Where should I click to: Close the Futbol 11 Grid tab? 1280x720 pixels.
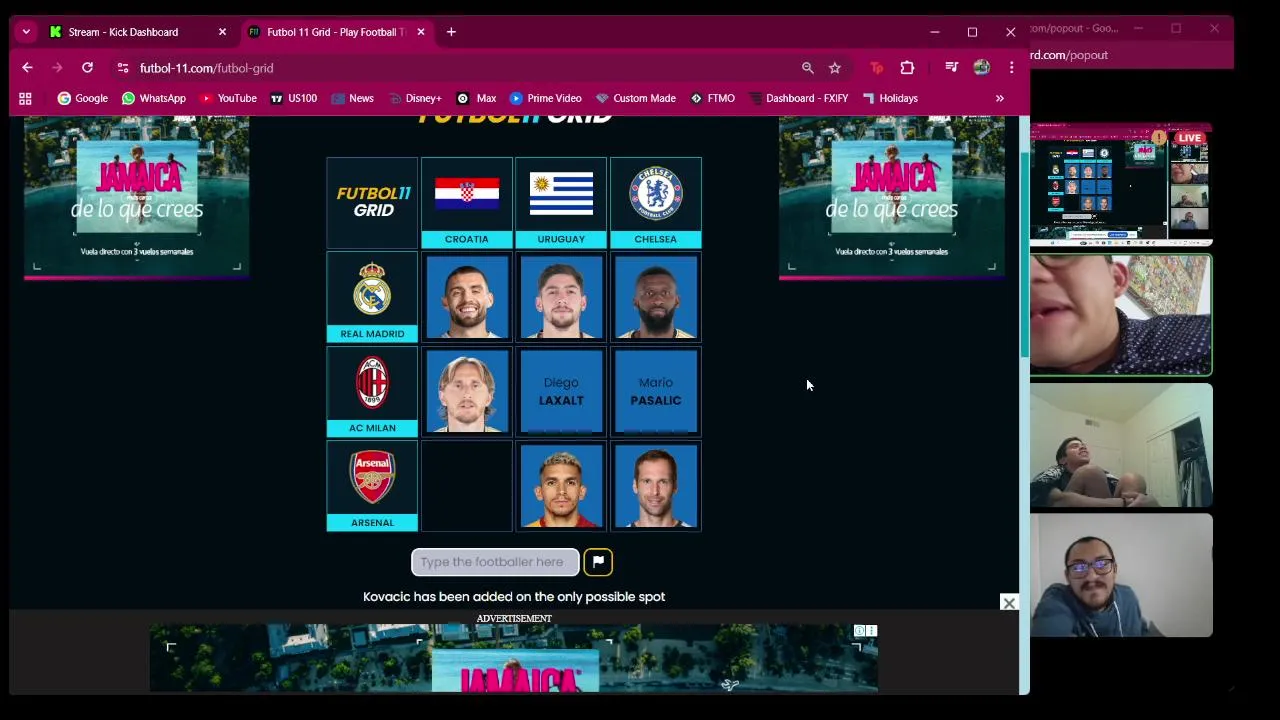421,32
